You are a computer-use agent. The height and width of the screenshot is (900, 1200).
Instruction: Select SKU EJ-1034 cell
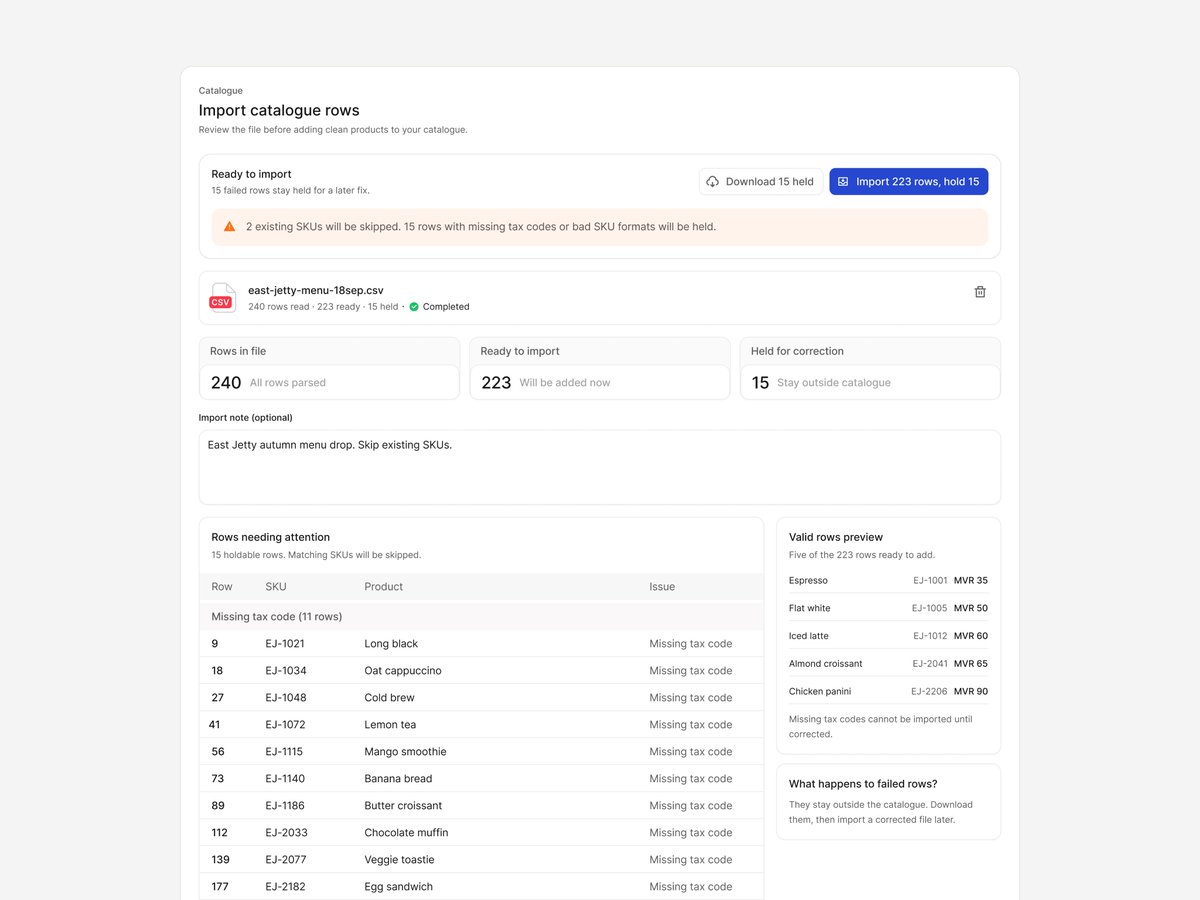coord(286,671)
